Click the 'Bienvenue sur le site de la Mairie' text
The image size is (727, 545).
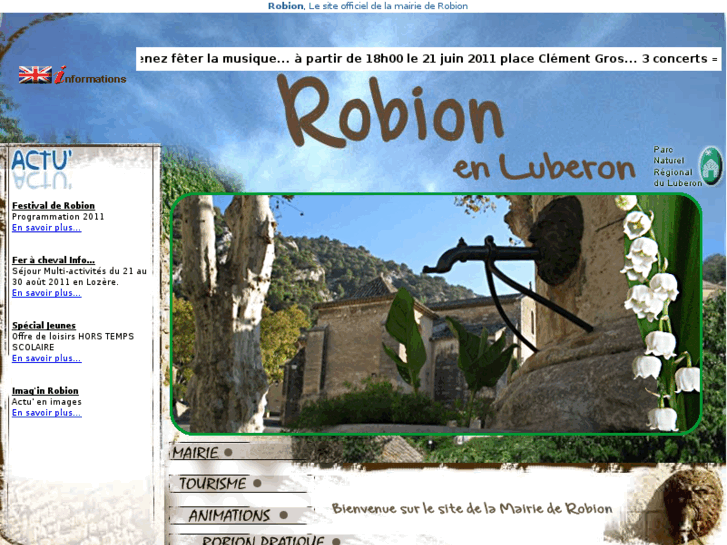(x=472, y=509)
